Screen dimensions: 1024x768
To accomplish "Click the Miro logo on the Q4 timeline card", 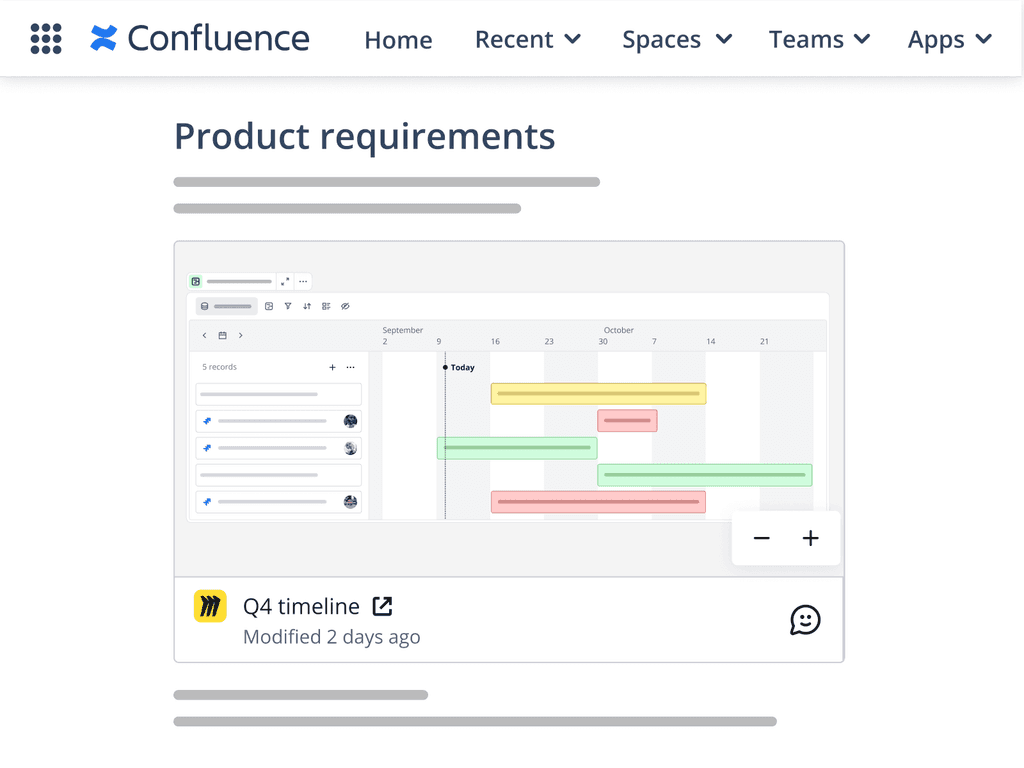I will point(210,606).
